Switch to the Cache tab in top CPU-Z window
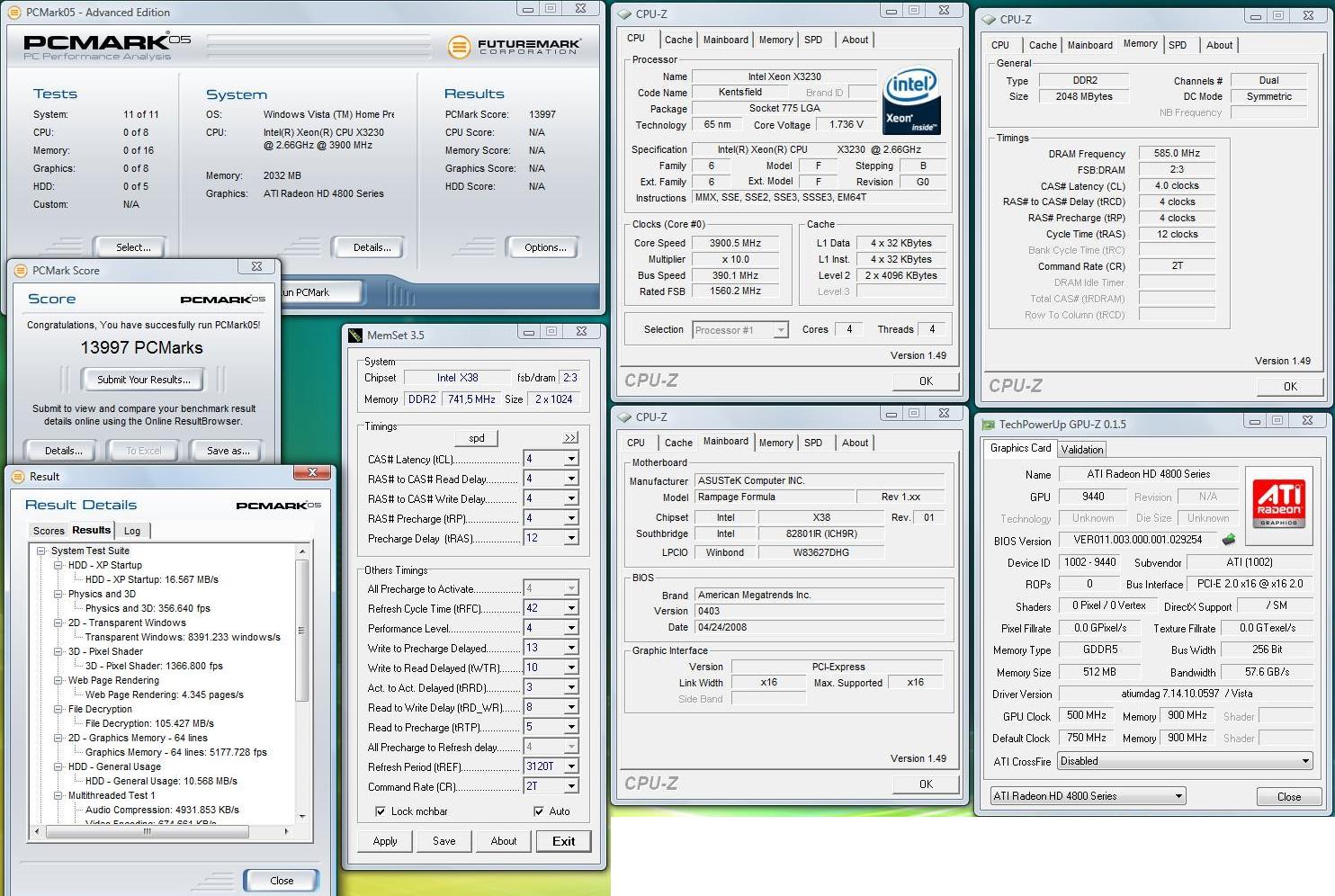Image resolution: width=1335 pixels, height=896 pixels. click(x=678, y=40)
